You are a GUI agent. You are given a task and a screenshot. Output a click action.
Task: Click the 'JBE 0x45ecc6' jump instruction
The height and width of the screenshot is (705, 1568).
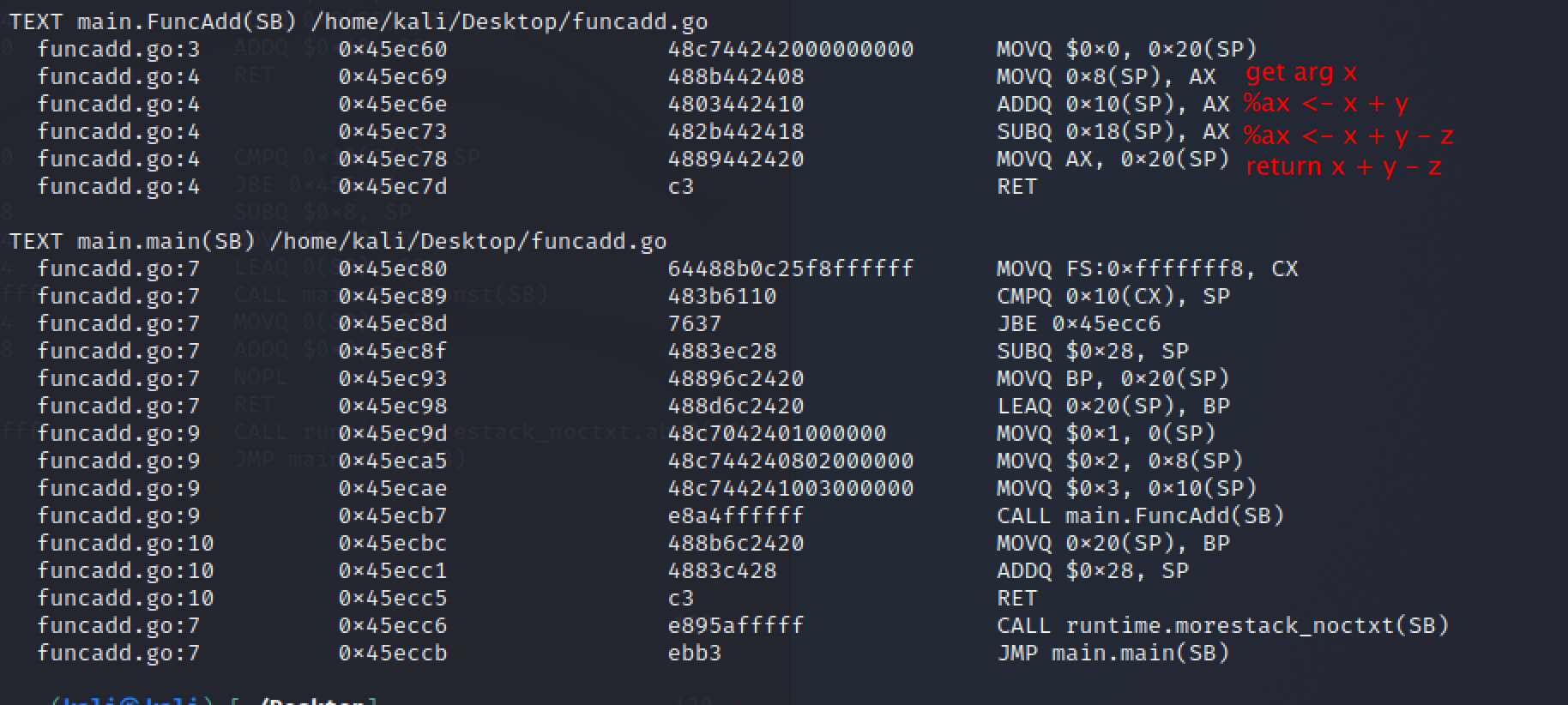tap(1078, 323)
